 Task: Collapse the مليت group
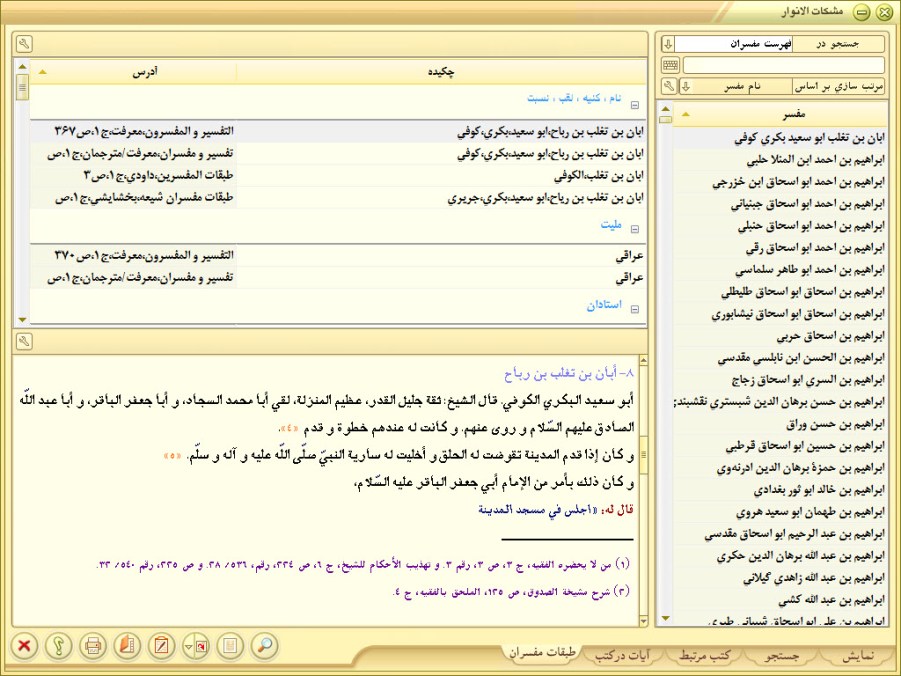(635, 229)
